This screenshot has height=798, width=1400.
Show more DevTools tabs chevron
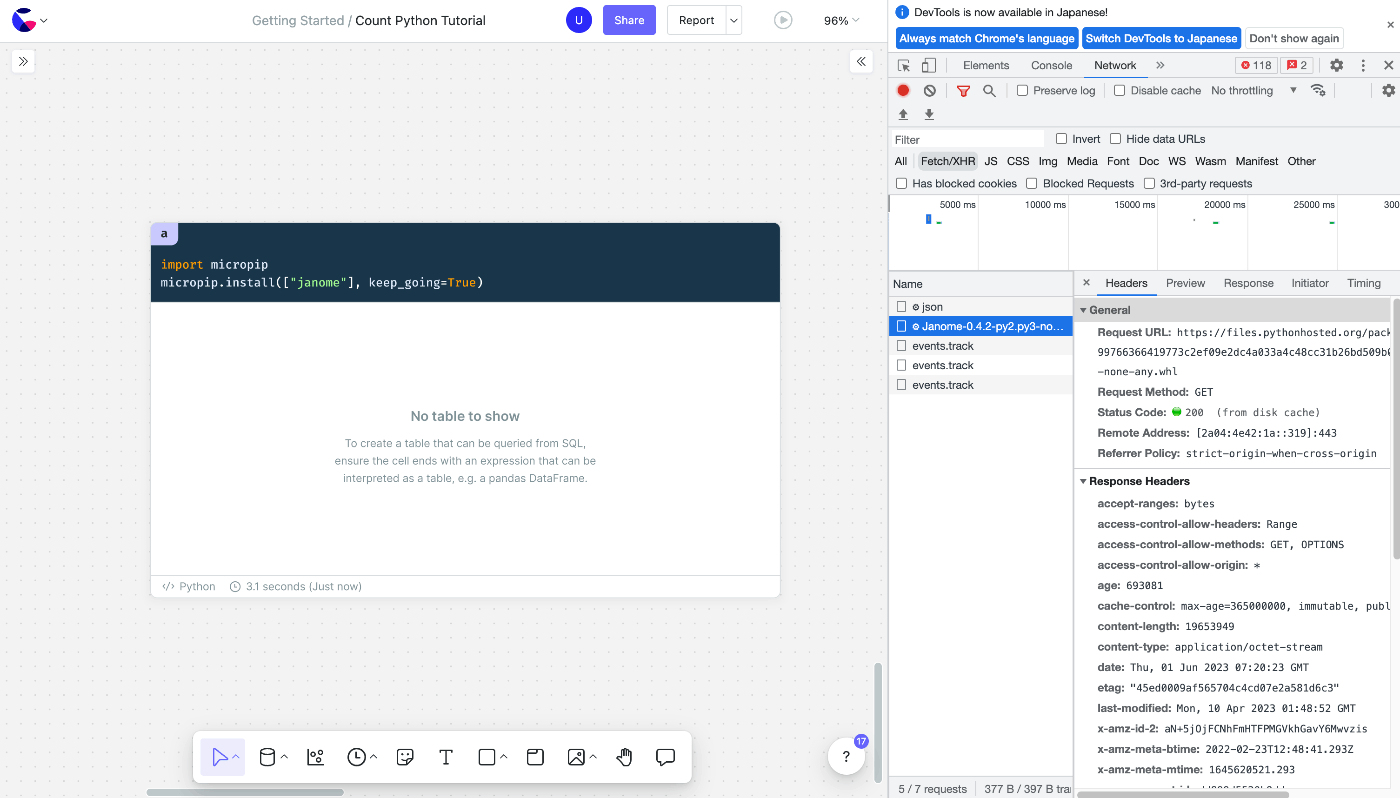(x=1160, y=65)
